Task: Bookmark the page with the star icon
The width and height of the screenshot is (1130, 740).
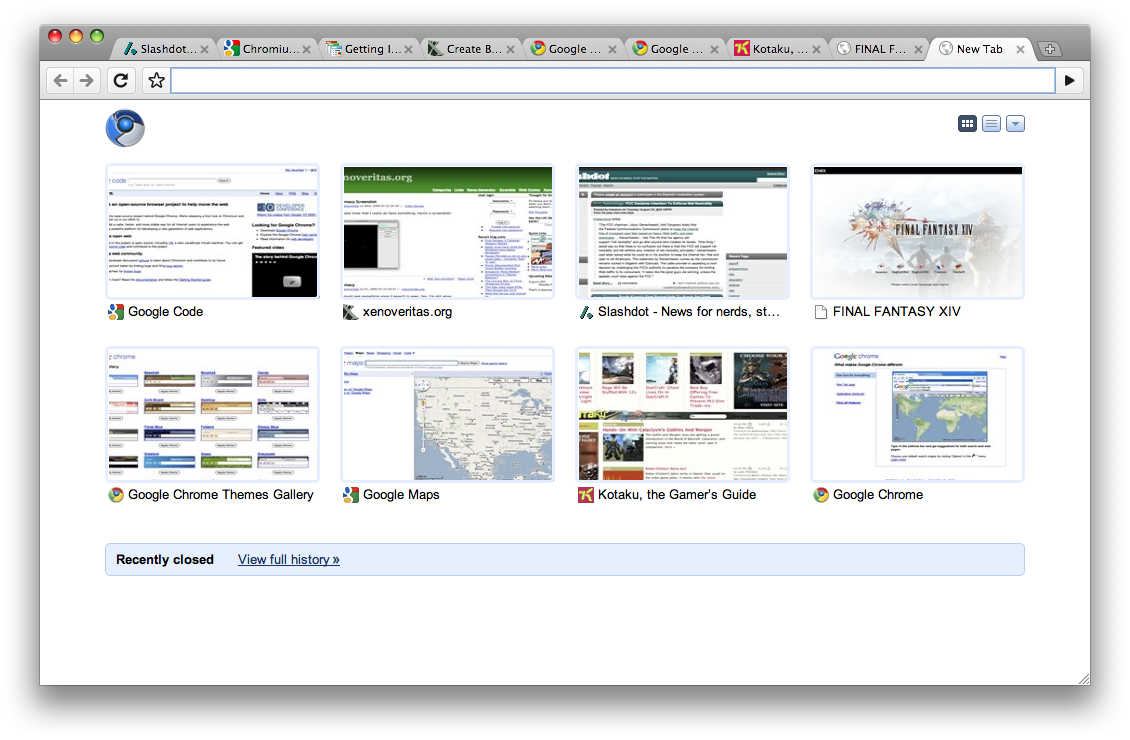Action: click(156, 81)
